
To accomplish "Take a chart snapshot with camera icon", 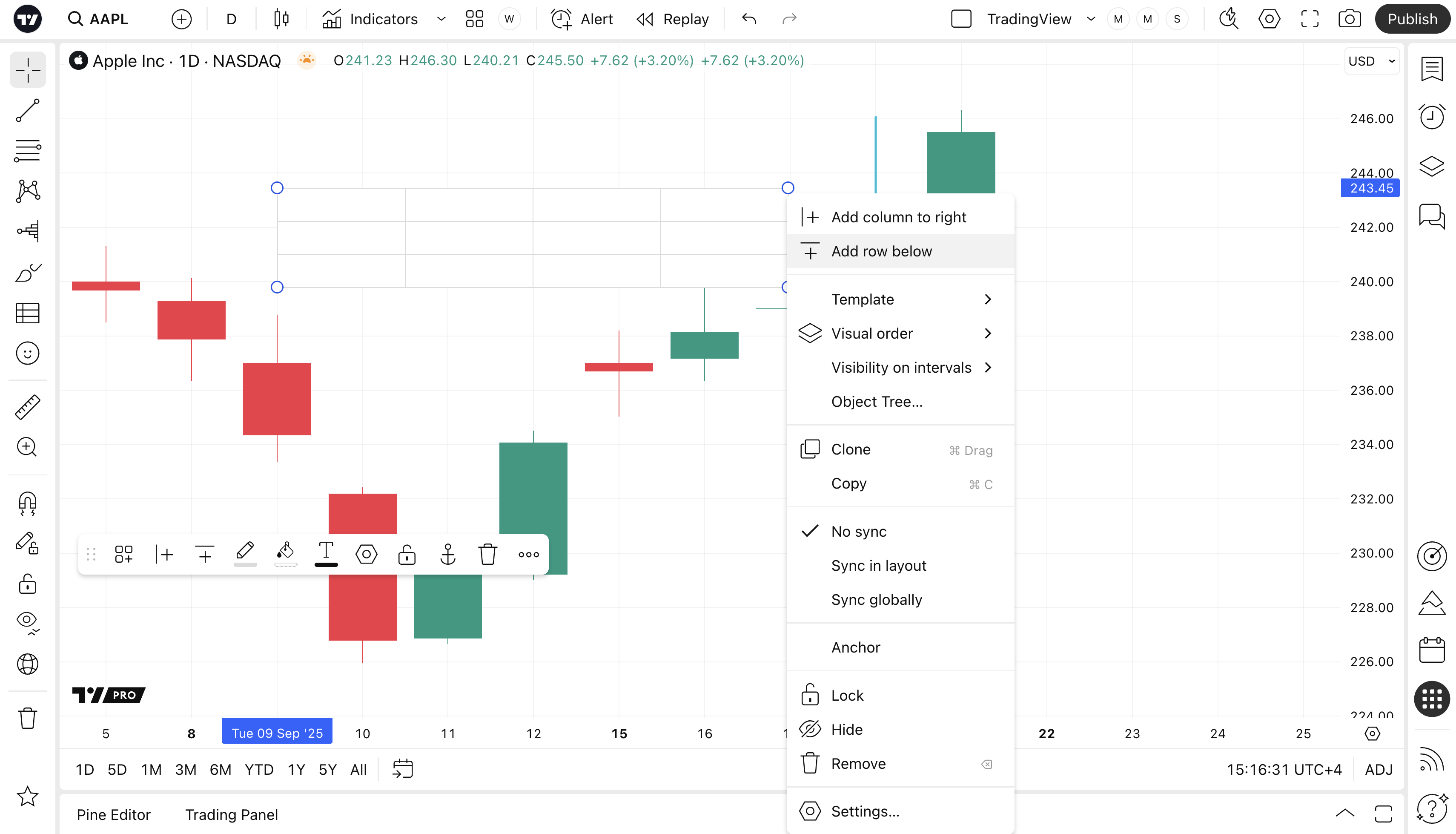I will point(1349,19).
